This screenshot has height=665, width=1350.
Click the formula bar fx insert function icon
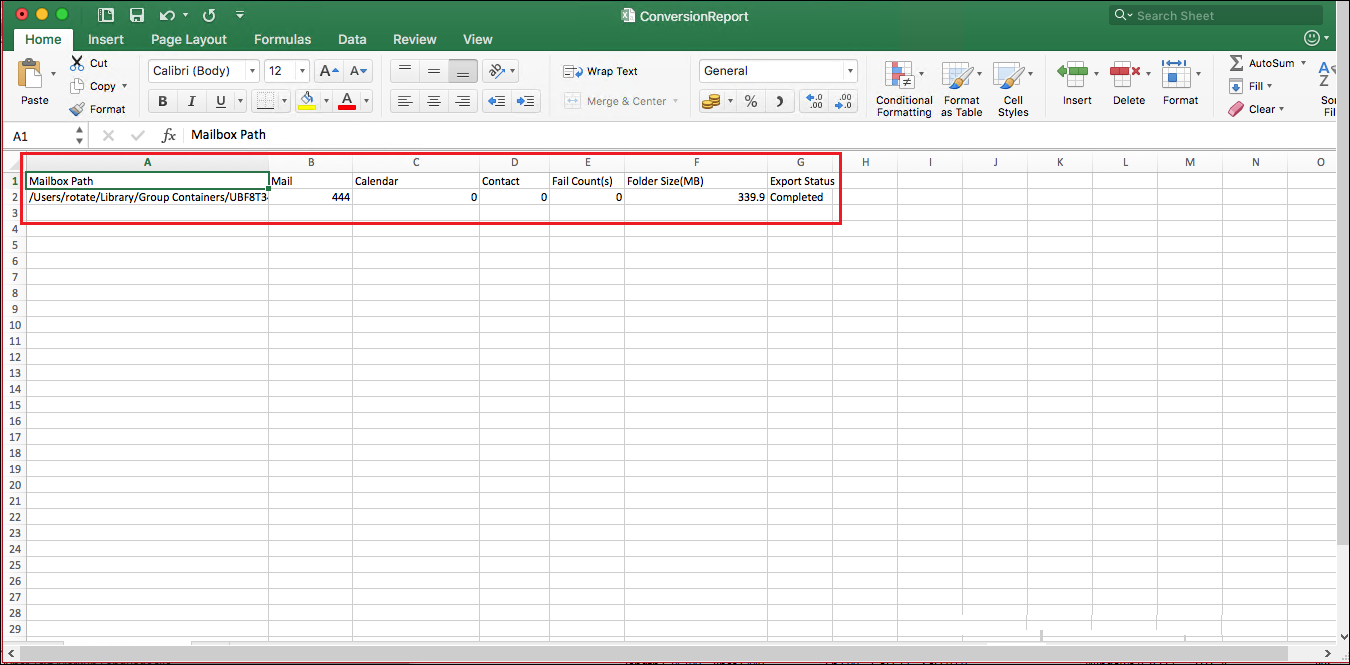(169, 135)
